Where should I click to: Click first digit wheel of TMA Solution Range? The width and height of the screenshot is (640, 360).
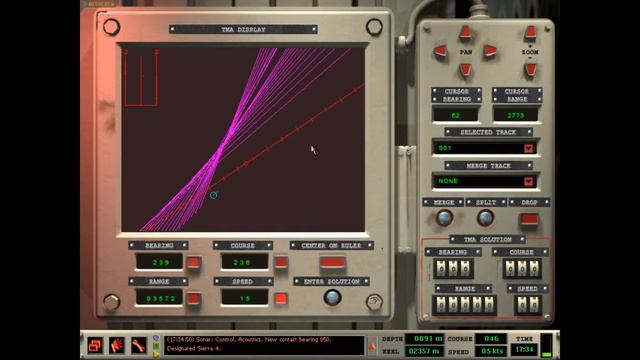pyautogui.click(x=441, y=305)
